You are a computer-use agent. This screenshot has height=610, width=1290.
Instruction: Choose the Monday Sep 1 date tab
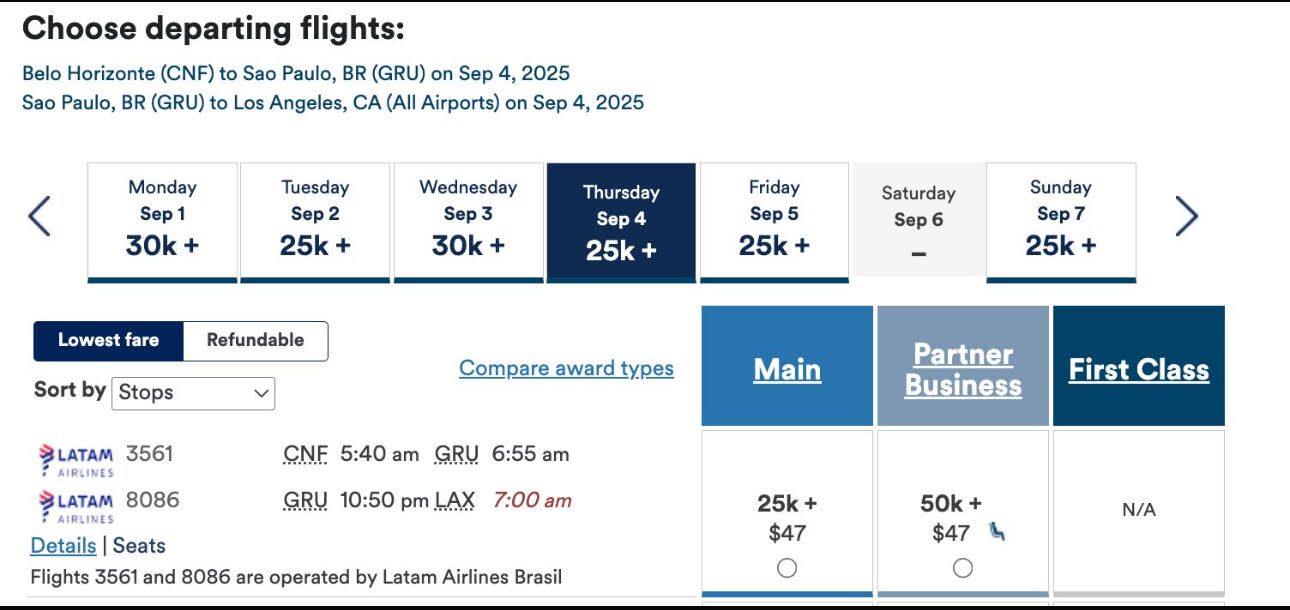click(162, 222)
